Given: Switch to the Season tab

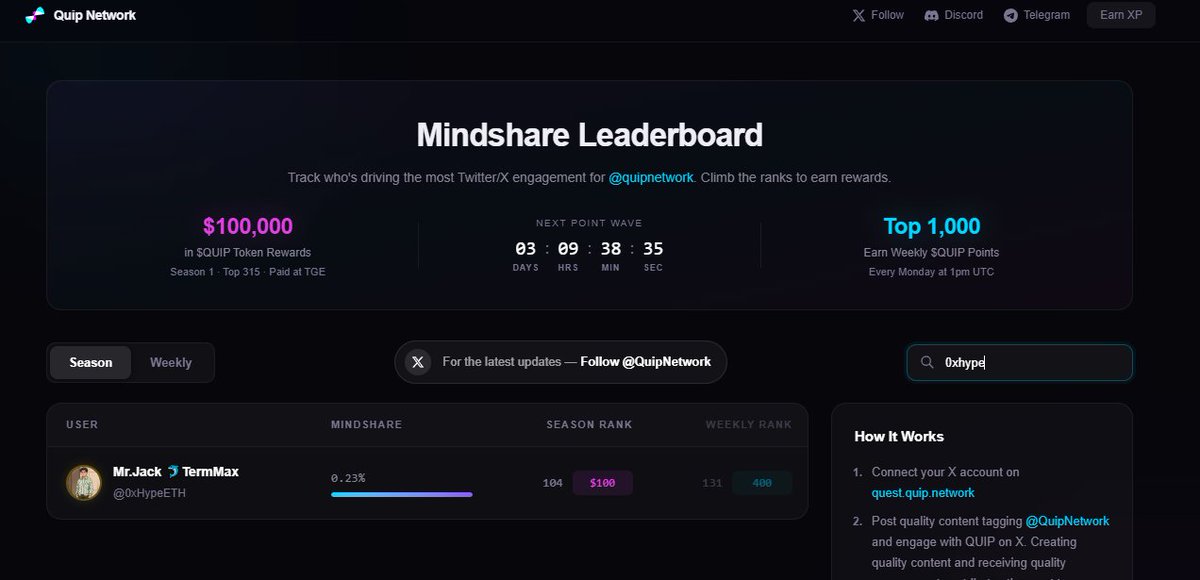Looking at the screenshot, I should click(91, 362).
